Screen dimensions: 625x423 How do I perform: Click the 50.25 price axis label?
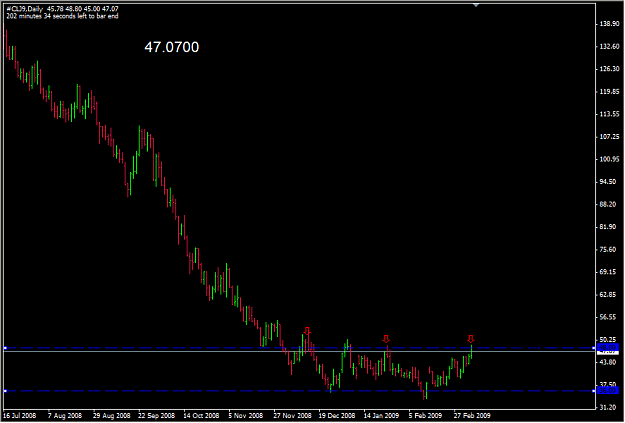tap(608, 340)
